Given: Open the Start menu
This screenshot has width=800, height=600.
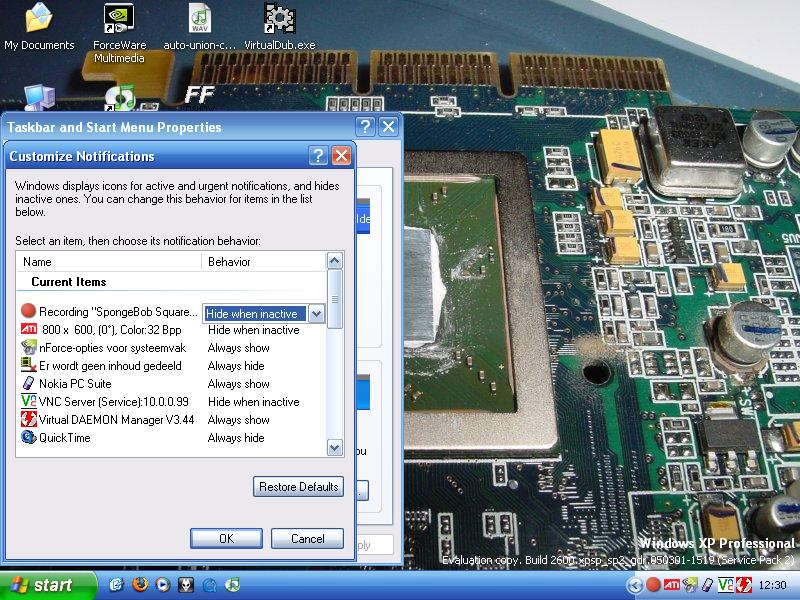Looking at the screenshot, I should click(x=47, y=585).
